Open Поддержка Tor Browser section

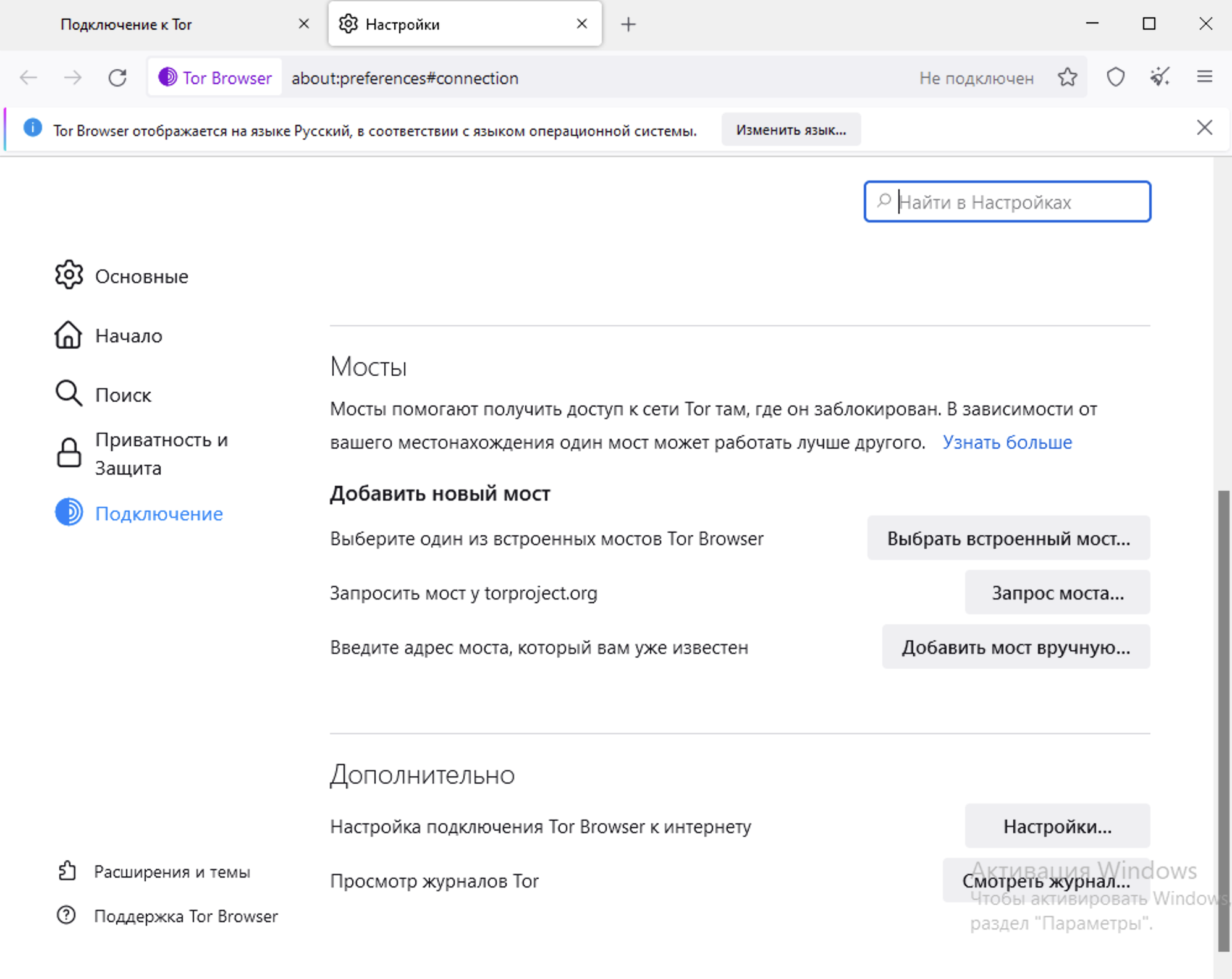click(185, 913)
